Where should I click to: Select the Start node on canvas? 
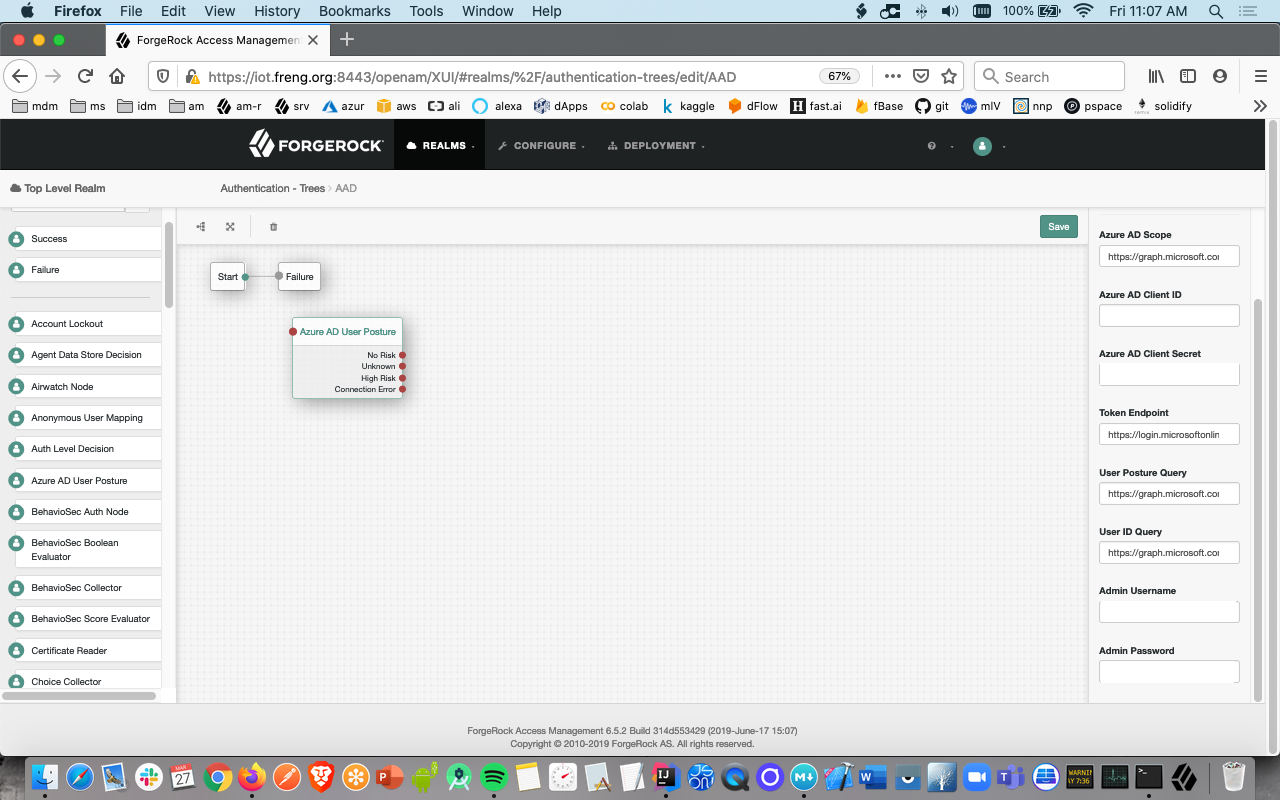coord(228,277)
